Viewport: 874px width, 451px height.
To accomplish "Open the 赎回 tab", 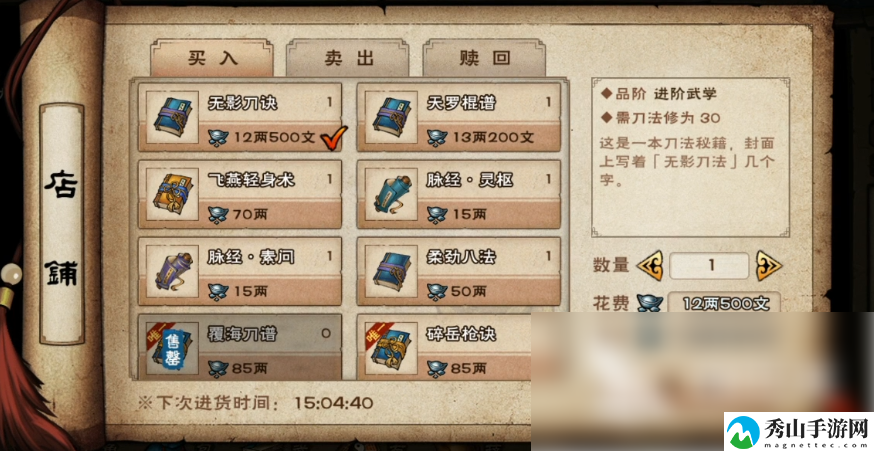I will coord(484,59).
